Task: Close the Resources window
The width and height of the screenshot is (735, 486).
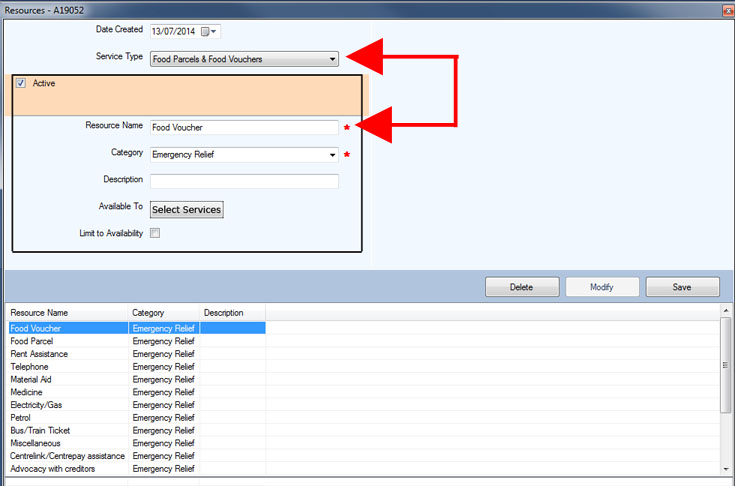Action: [724, 8]
